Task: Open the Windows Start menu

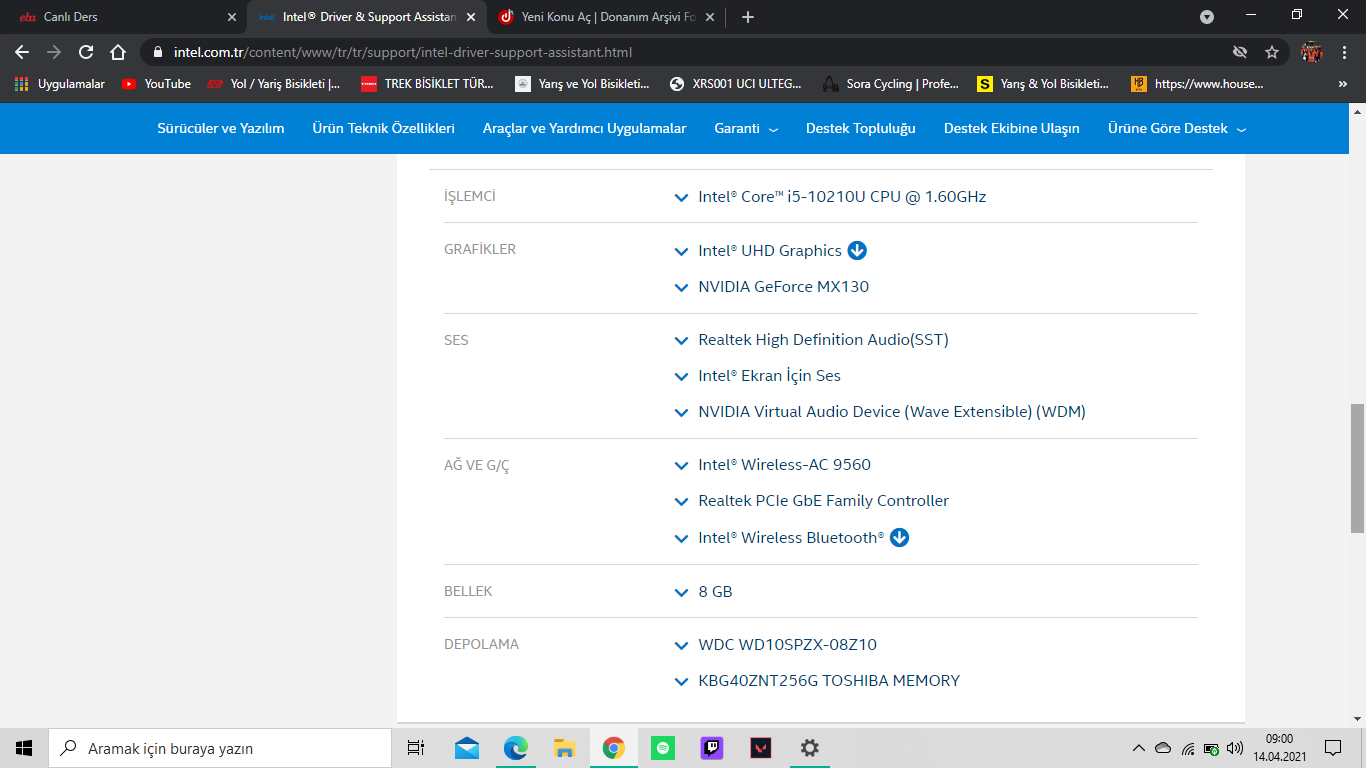Action: coord(24,748)
